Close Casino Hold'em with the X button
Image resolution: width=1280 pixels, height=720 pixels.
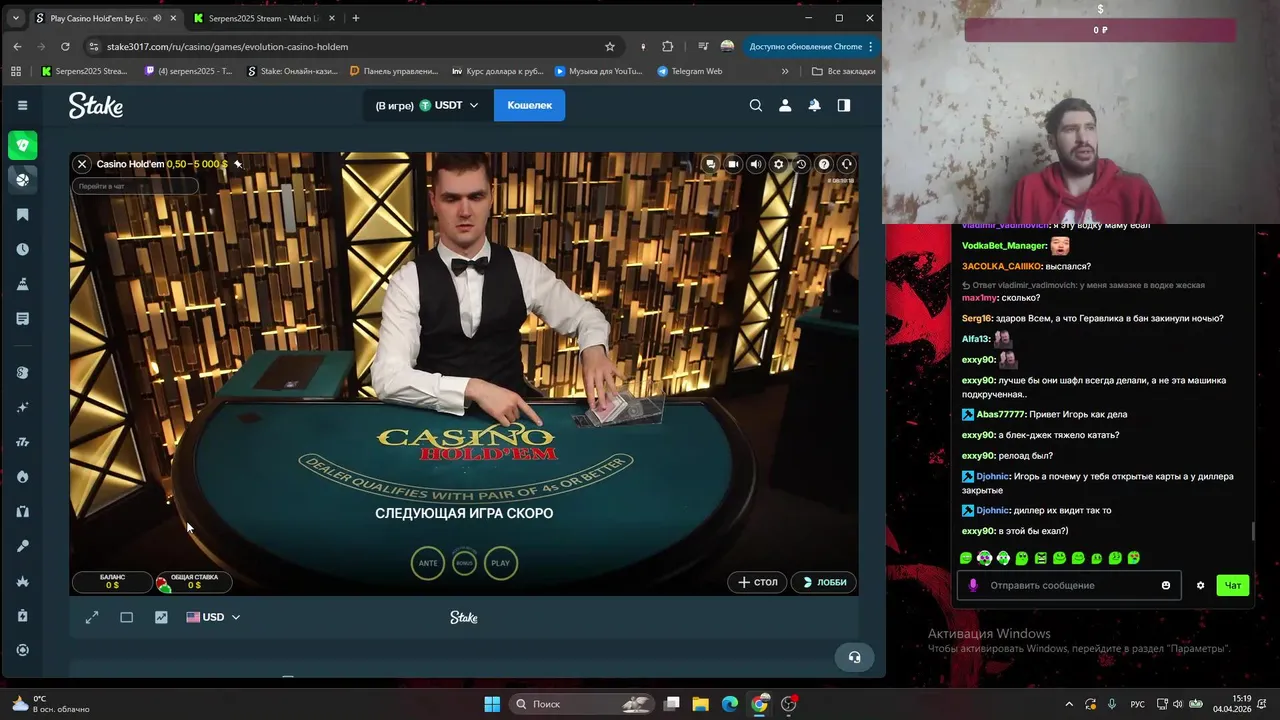[83, 164]
